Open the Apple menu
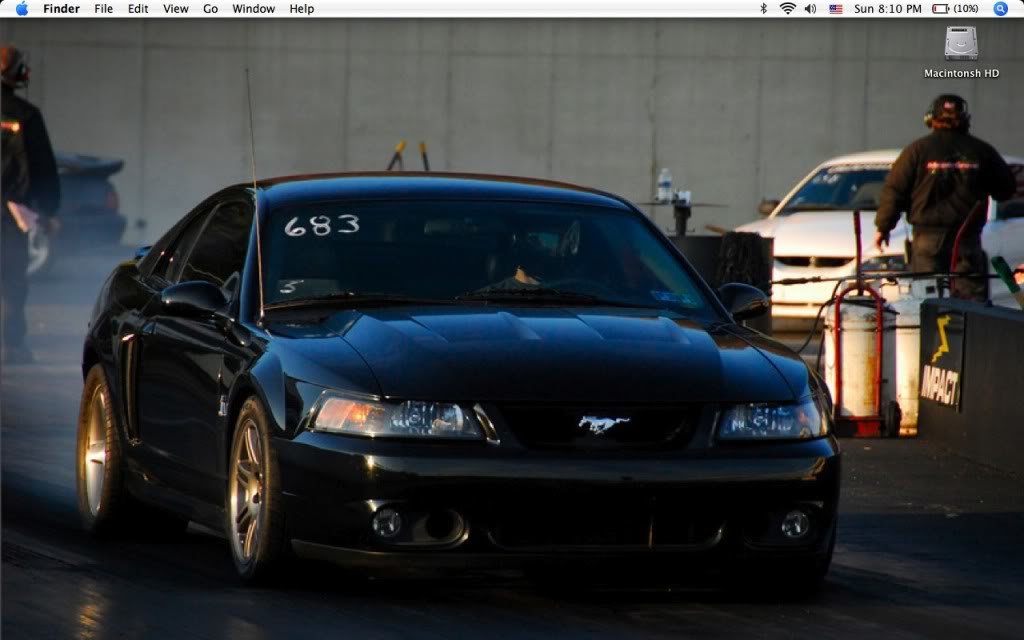The image size is (1024, 640). pos(22,8)
